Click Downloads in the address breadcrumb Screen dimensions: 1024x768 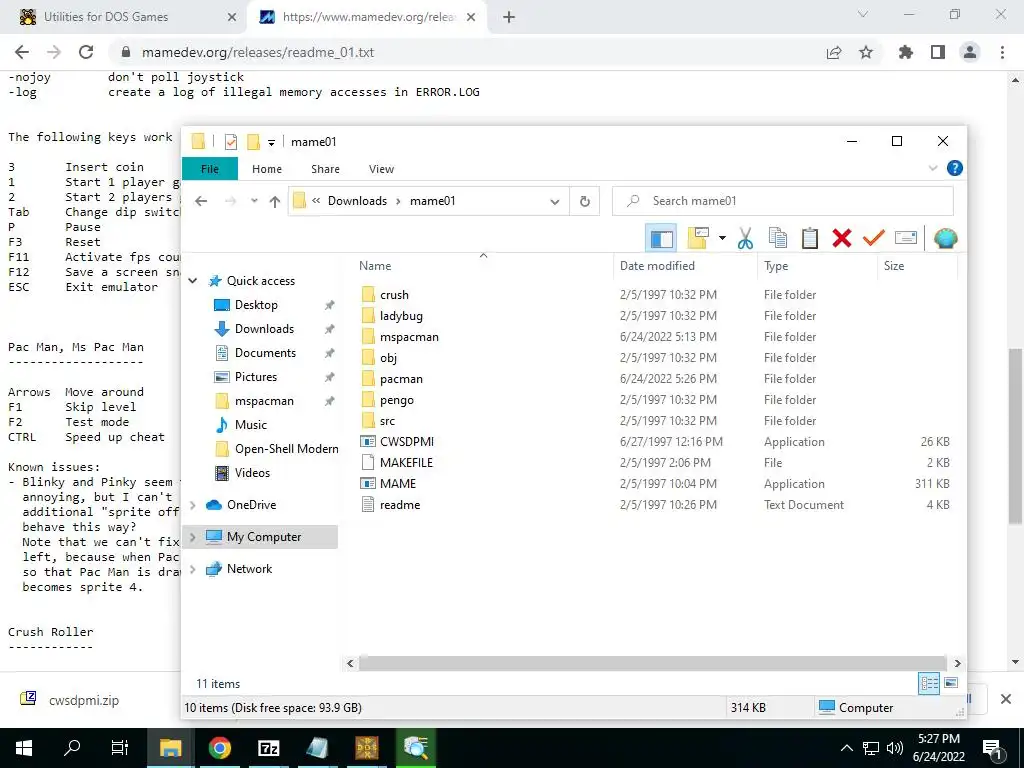pyautogui.click(x=357, y=201)
